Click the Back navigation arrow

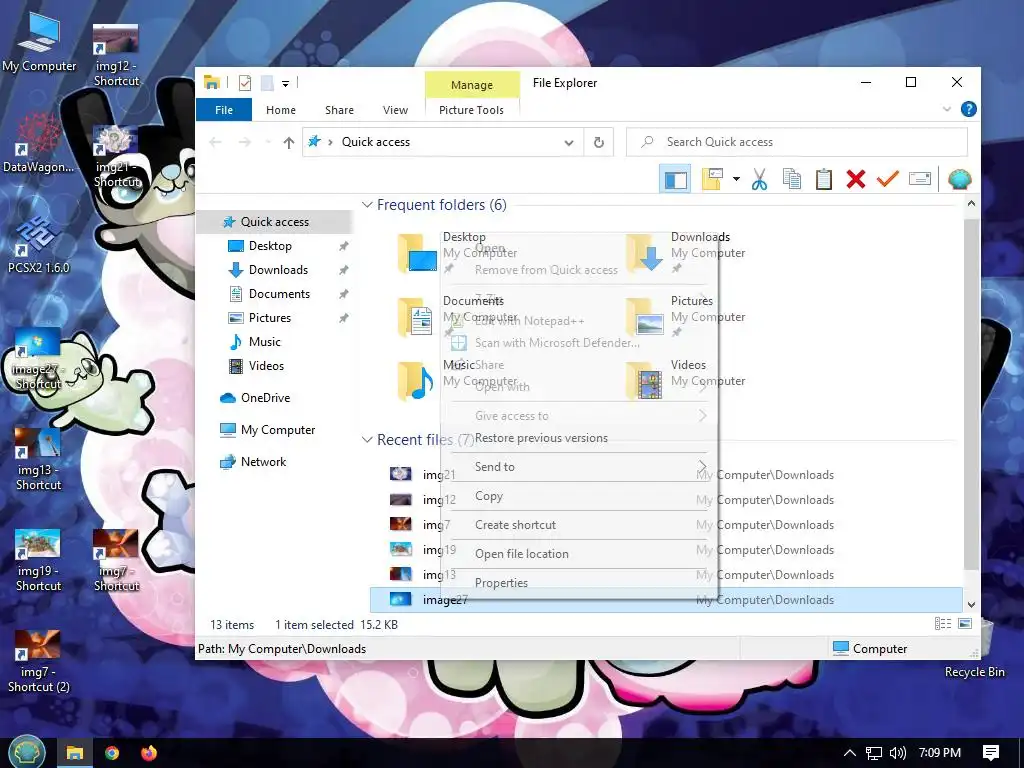tap(216, 142)
